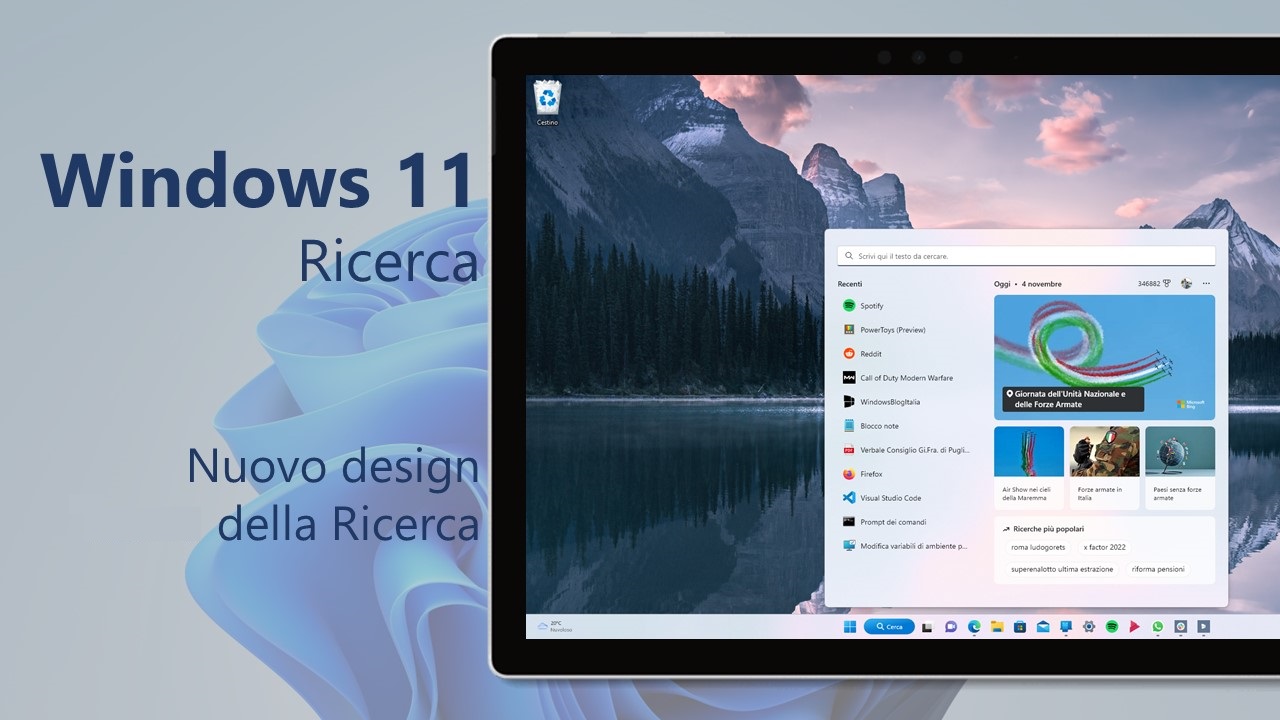The width and height of the screenshot is (1280, 720).
Task: Click the user profile avatar in search
Action: tap(1187, 284)
